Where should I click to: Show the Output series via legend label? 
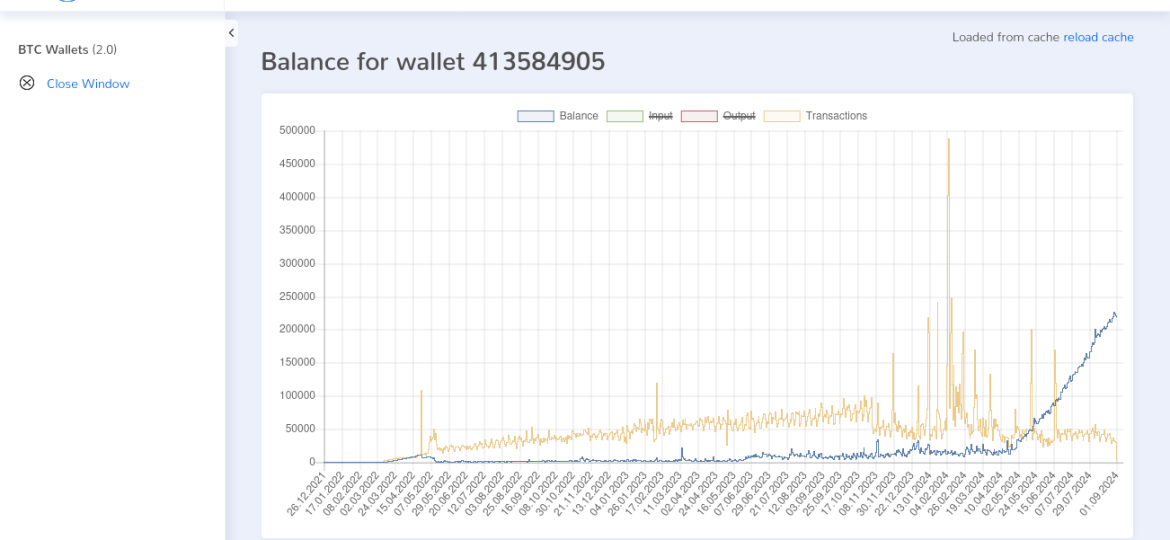point(739,116)
